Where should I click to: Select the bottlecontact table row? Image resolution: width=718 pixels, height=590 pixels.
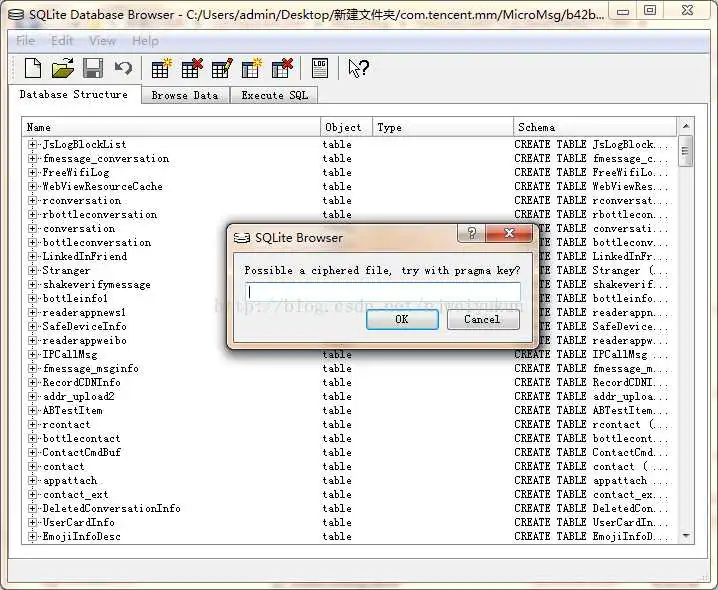(82, 438)
